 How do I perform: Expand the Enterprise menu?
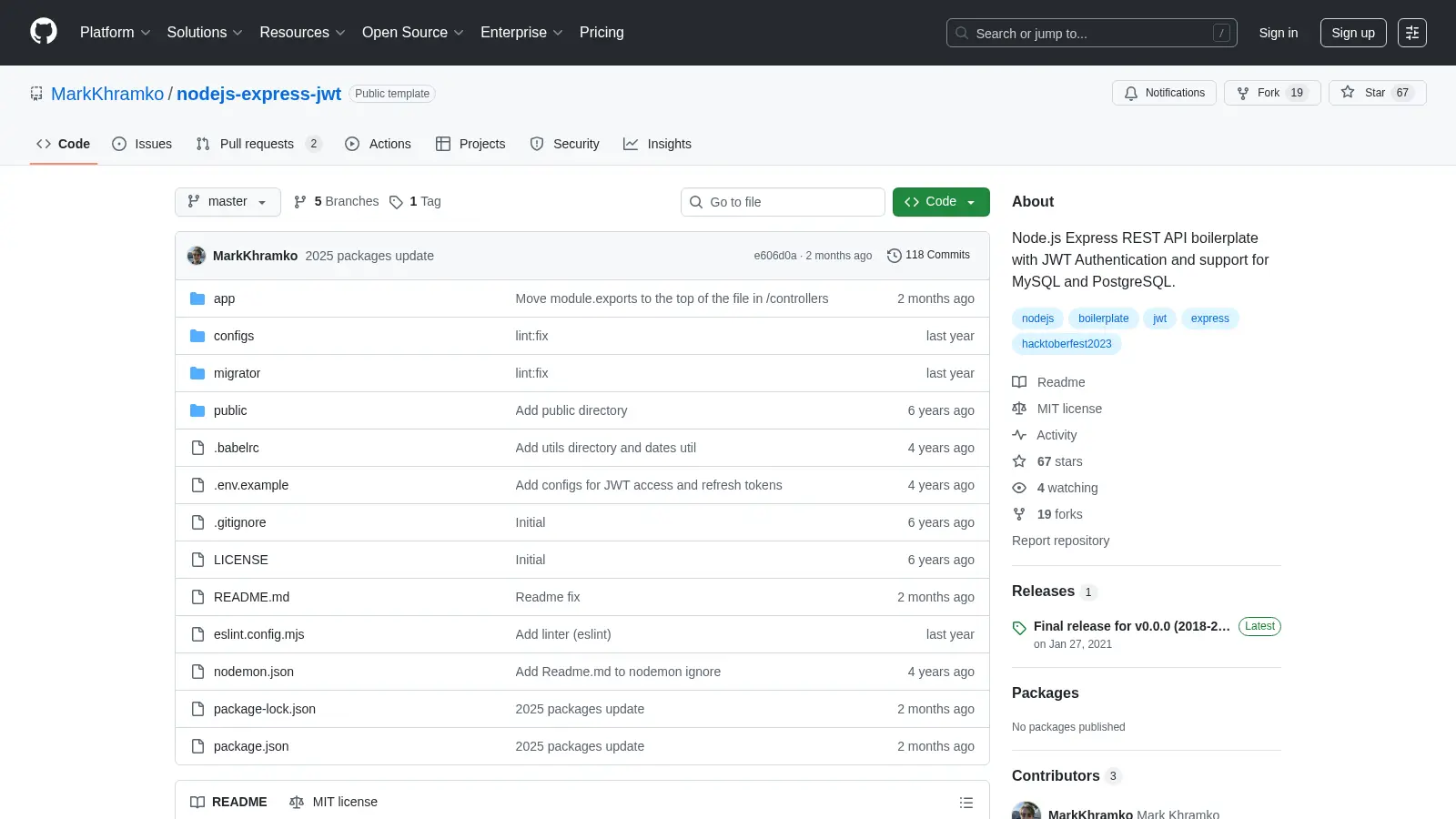(x=521, y=33)
